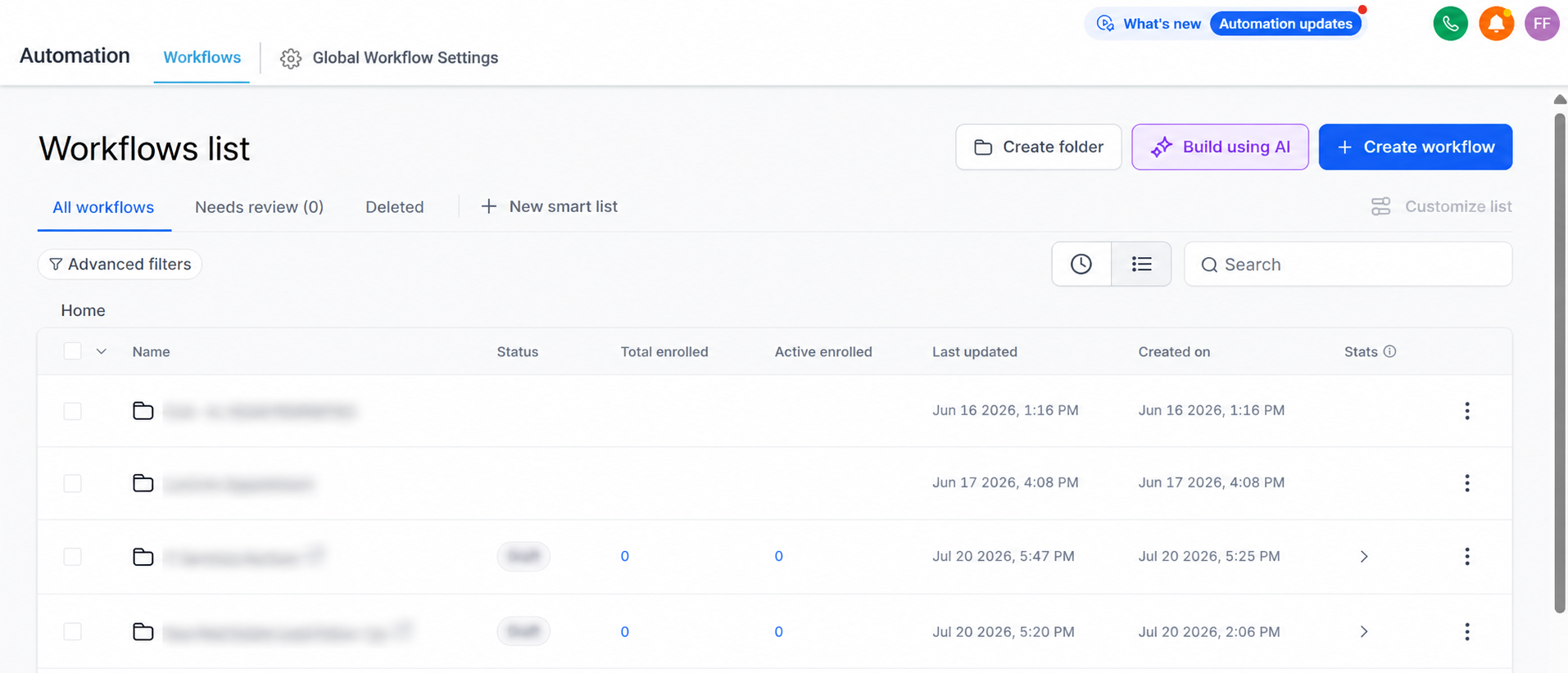Click the Total enrolled column header
This screenshot has height=673, width=1568.
[664, 351]
